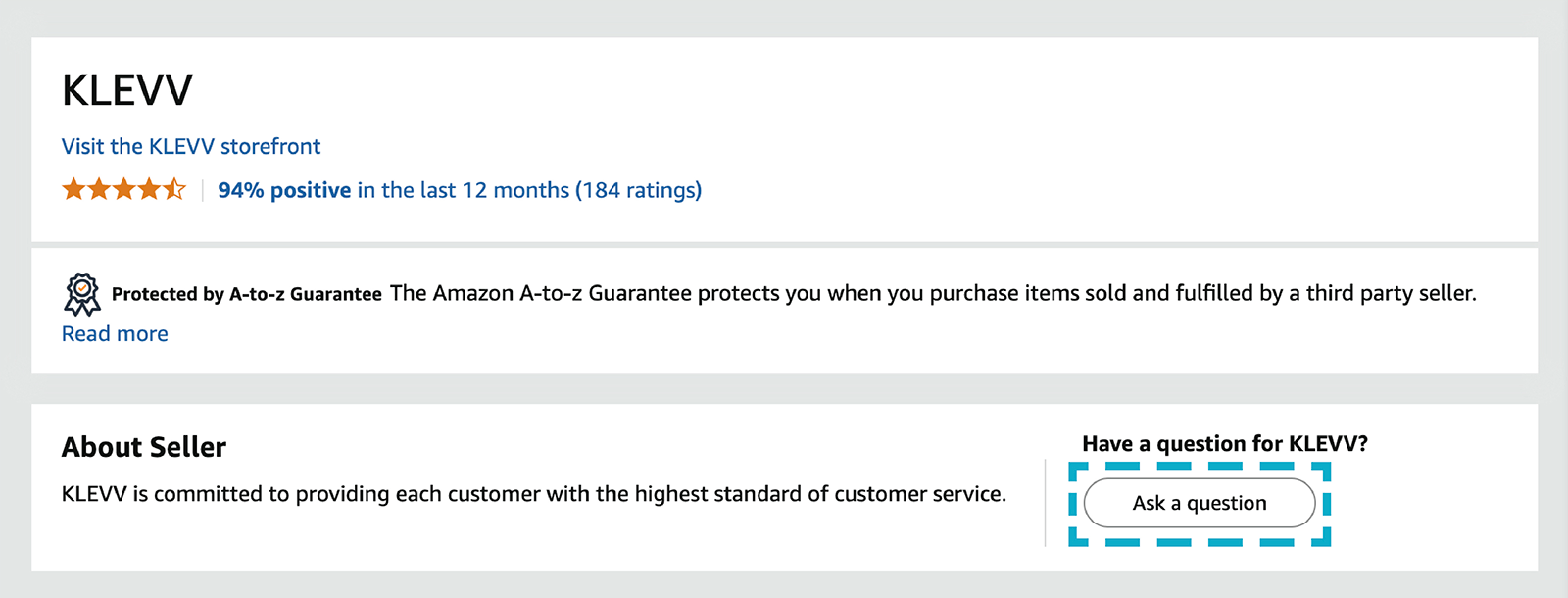Click the A-to-z Guarantee ribbon badge icon
This screenshot has height=598, width=1568.
[82, 294]
